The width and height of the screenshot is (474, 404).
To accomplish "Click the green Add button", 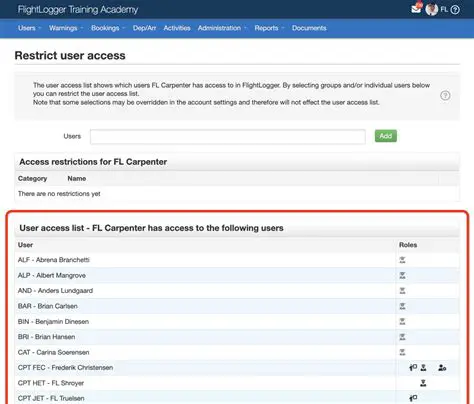I will click(386, 136).
